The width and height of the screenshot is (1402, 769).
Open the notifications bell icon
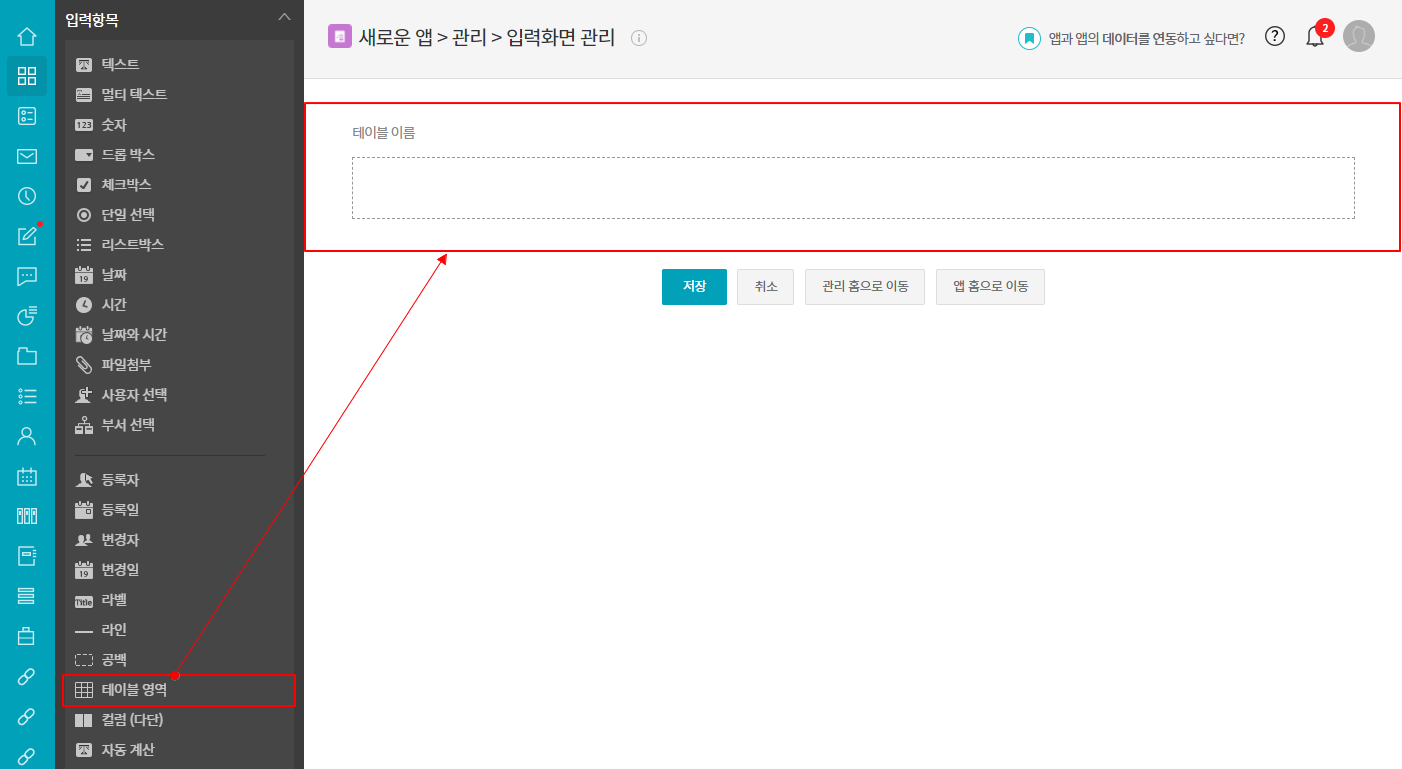point(1315,38)
